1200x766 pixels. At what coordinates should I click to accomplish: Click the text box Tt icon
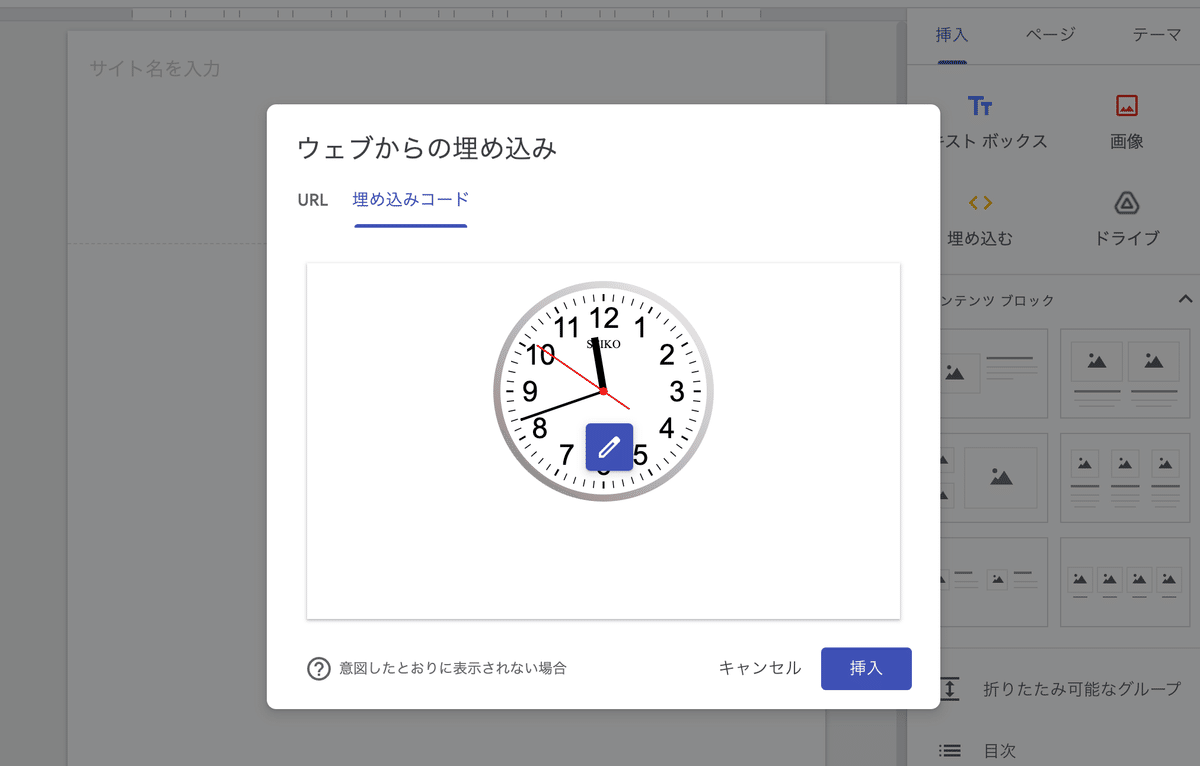pos(980,105)
